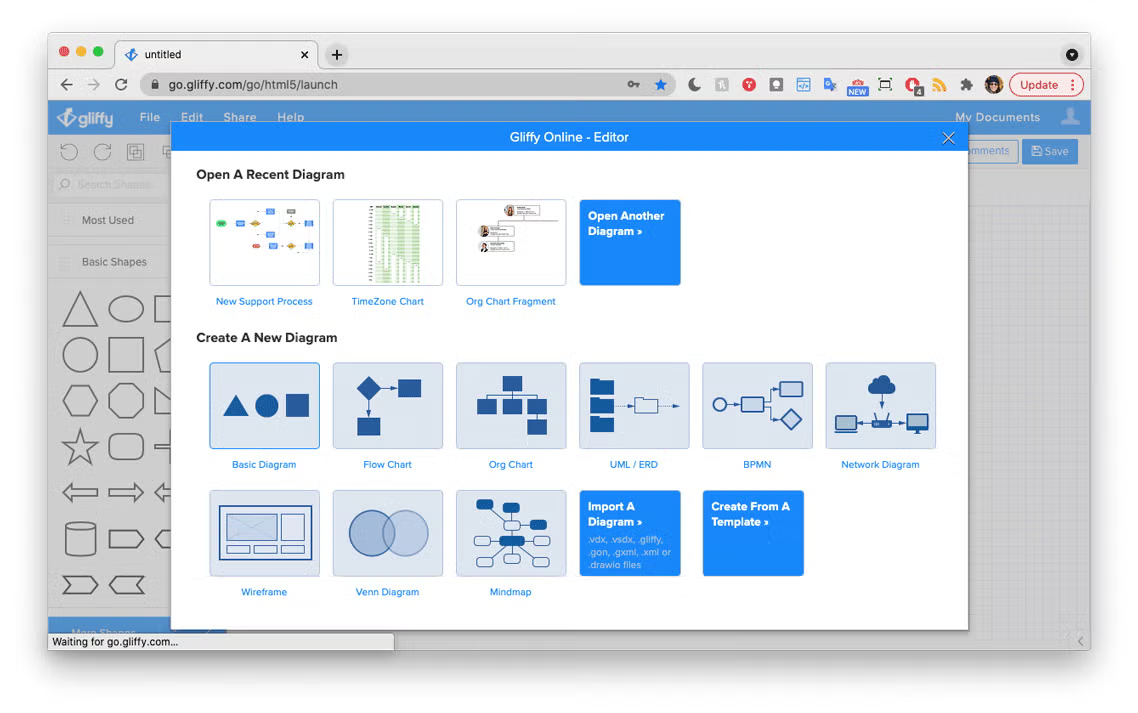Choose the Network Diagram icon
Screen dimensions: 1138x713
(x=880, y=406)
